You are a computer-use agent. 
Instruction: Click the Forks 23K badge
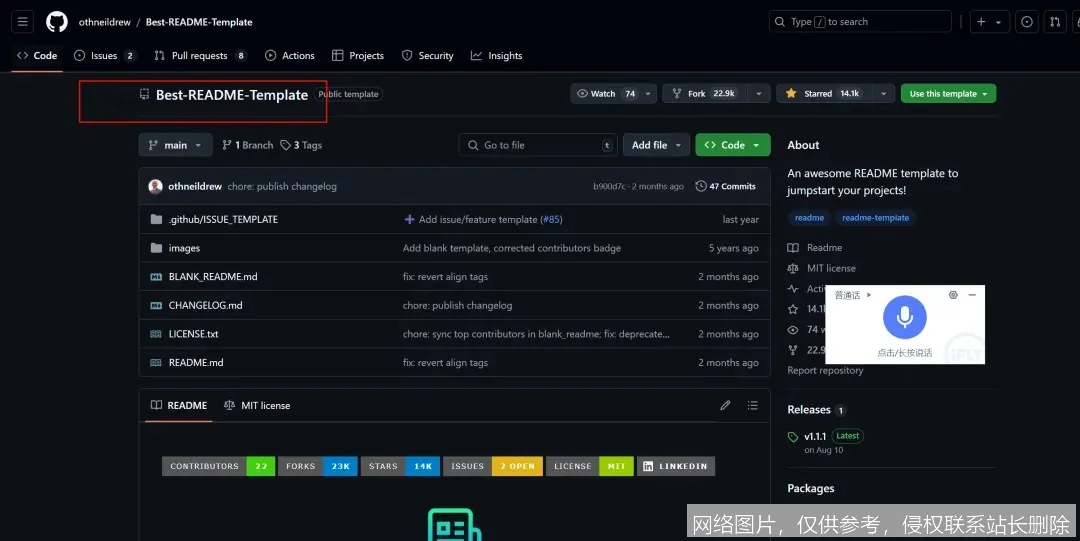pyautogui.click(x=318, y=466)
